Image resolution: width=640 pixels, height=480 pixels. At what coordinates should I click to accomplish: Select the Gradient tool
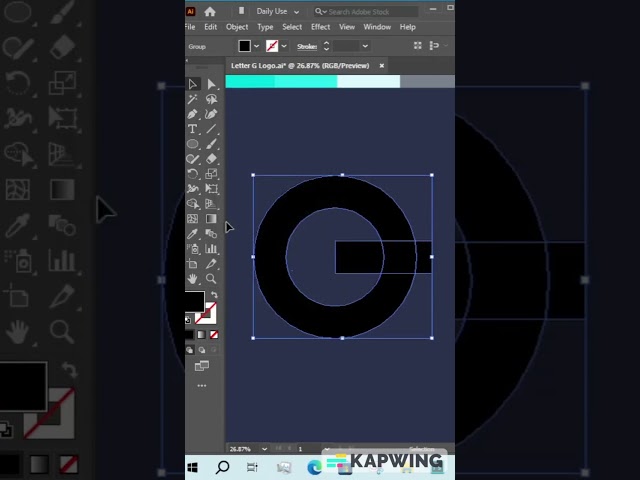click(211, 219)
